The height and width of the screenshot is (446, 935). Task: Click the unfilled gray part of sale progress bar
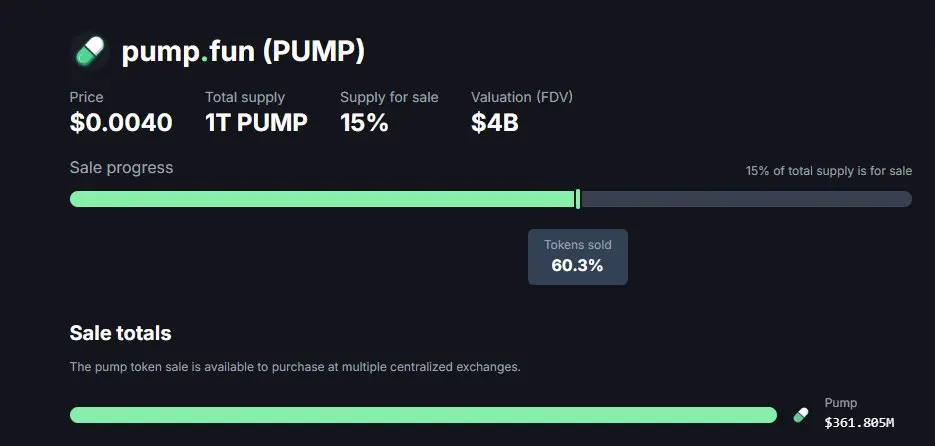coord(747,199)
